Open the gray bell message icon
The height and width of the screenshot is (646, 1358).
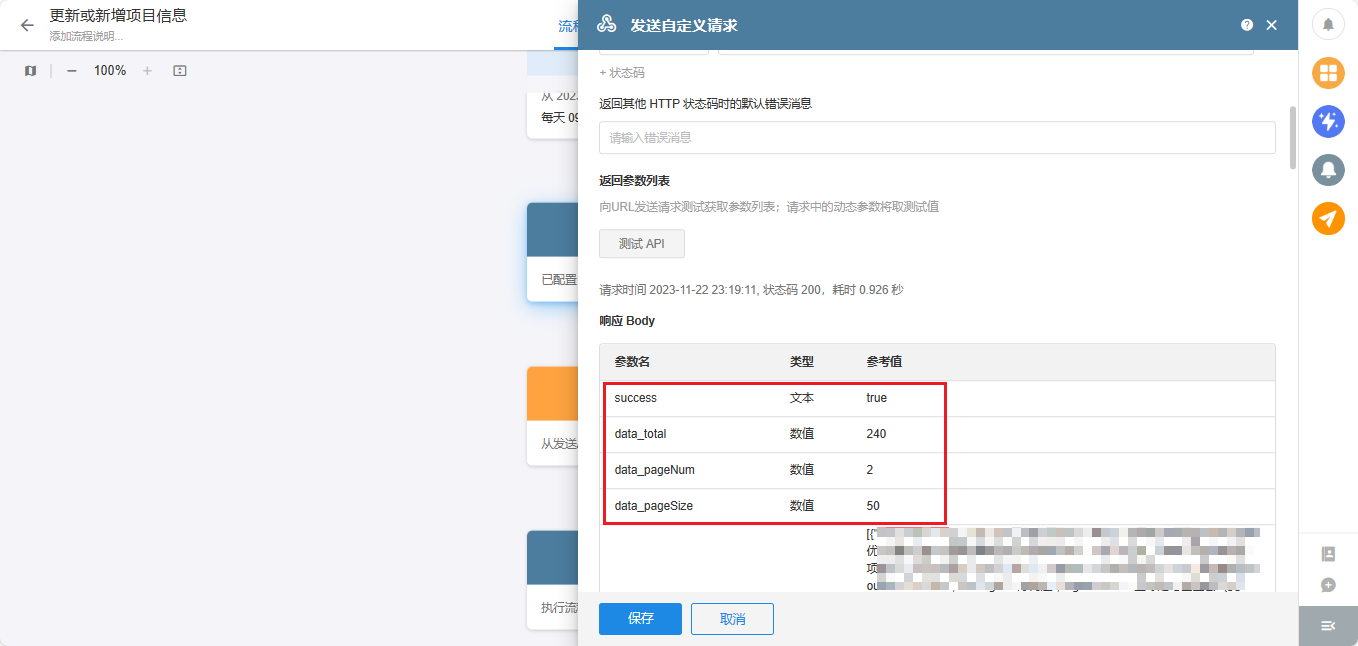click(1328, 170)
